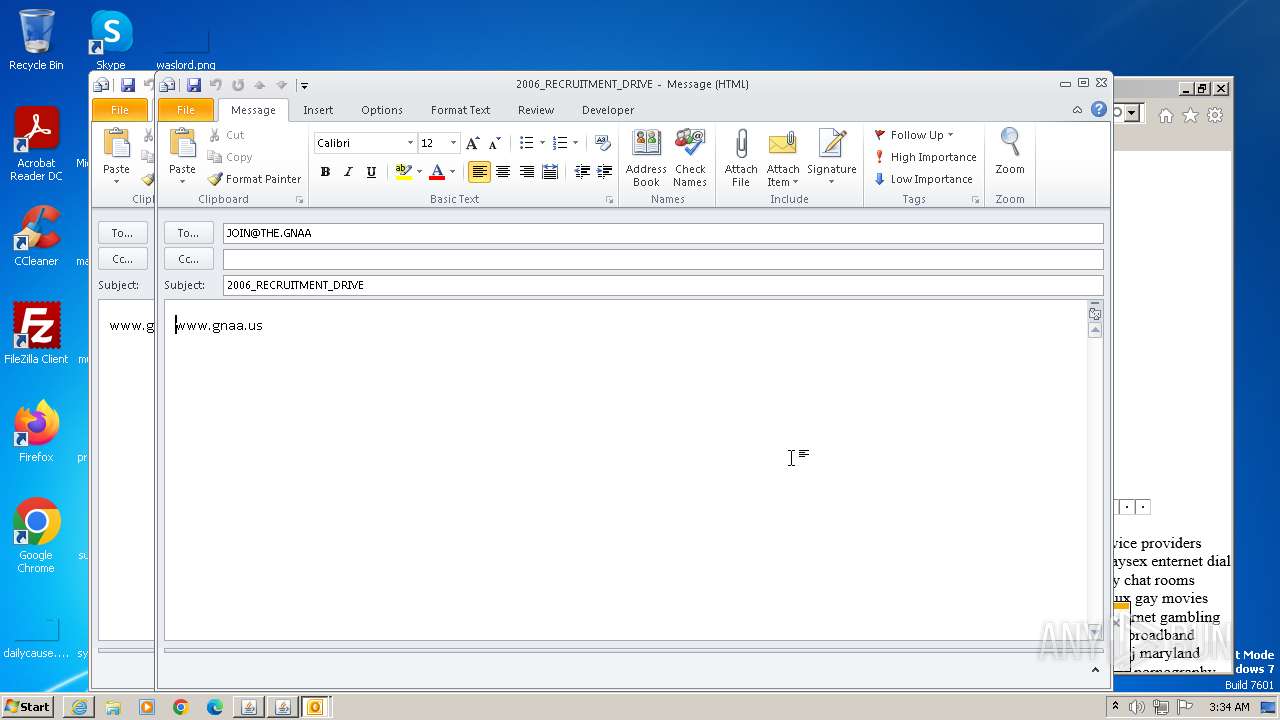Switch to the Insert tab

pos(318,110)
